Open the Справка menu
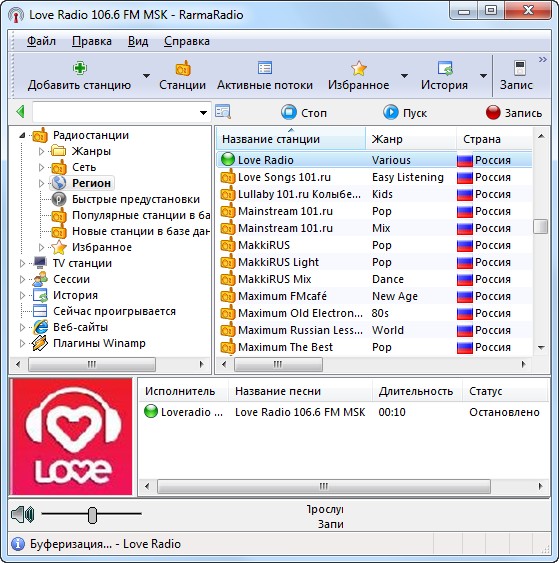559x563 pixels. 187,41
